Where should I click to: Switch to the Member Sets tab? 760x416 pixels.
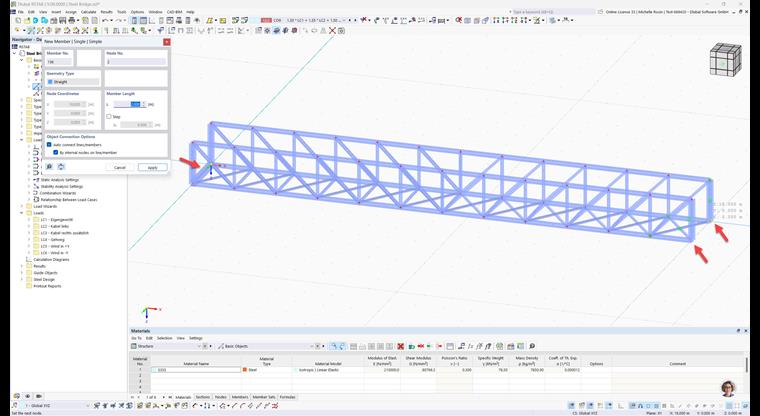click(x=264, y=397)
